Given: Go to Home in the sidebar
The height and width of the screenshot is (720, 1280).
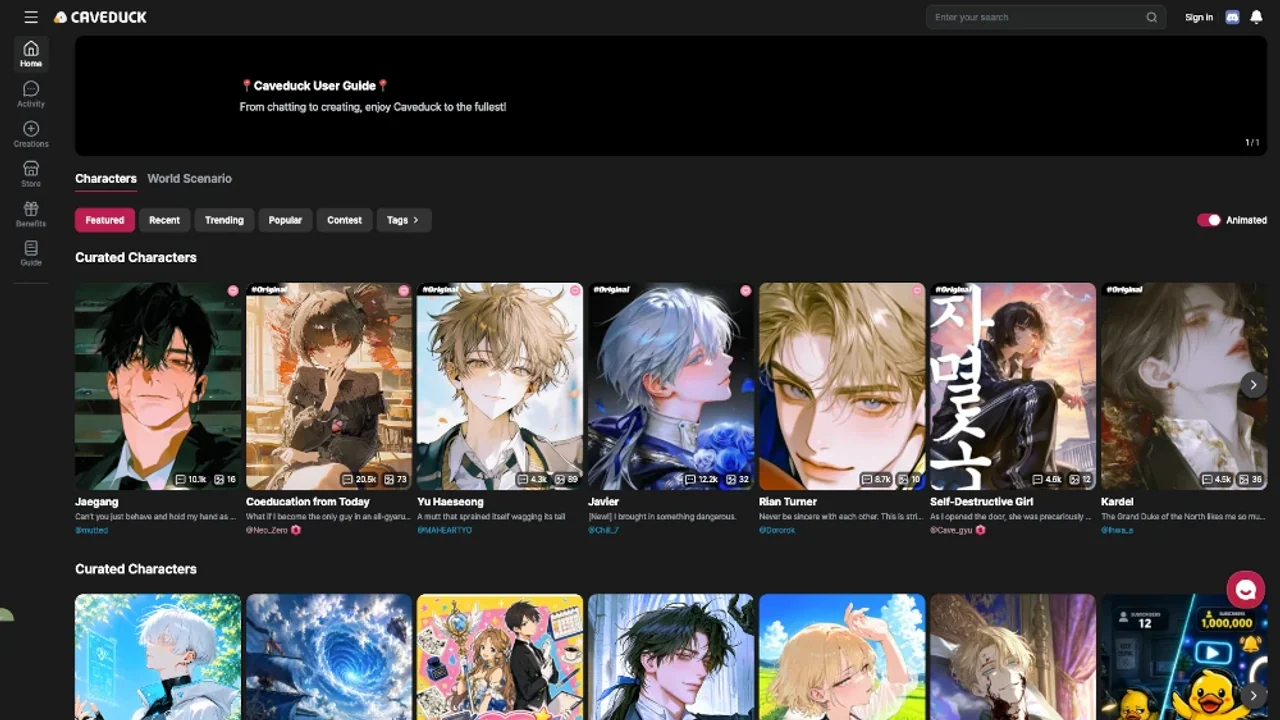Looking at the screenshot, I should pos(31,54).
